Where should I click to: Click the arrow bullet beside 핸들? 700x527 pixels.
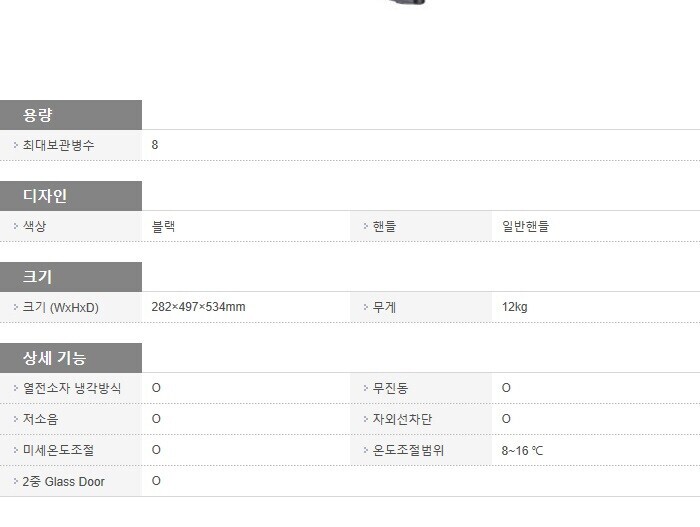pyautogui.click(x=365, y=226)
